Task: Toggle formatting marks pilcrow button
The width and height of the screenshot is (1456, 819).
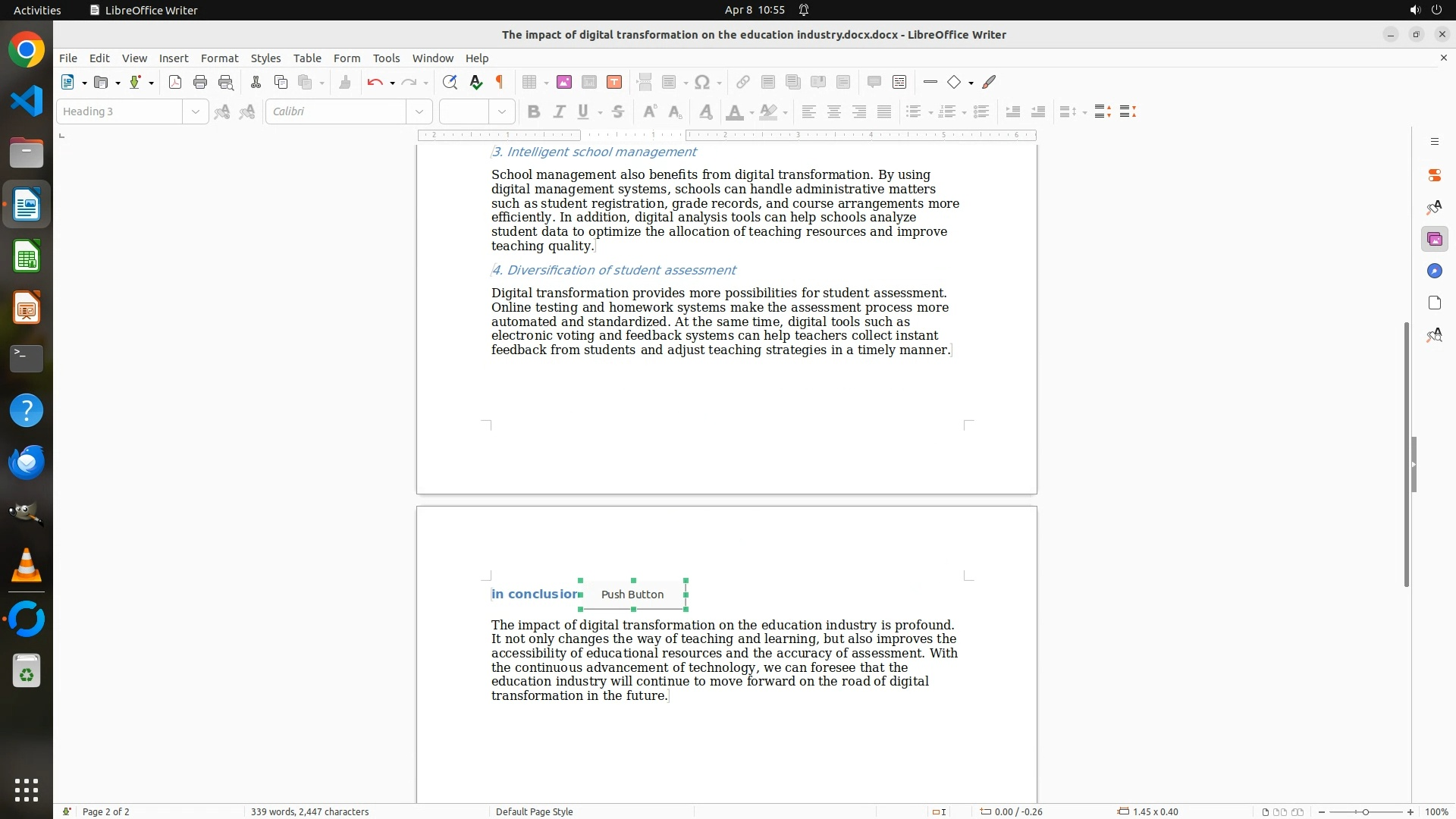Action: click(x=500, y=83)
